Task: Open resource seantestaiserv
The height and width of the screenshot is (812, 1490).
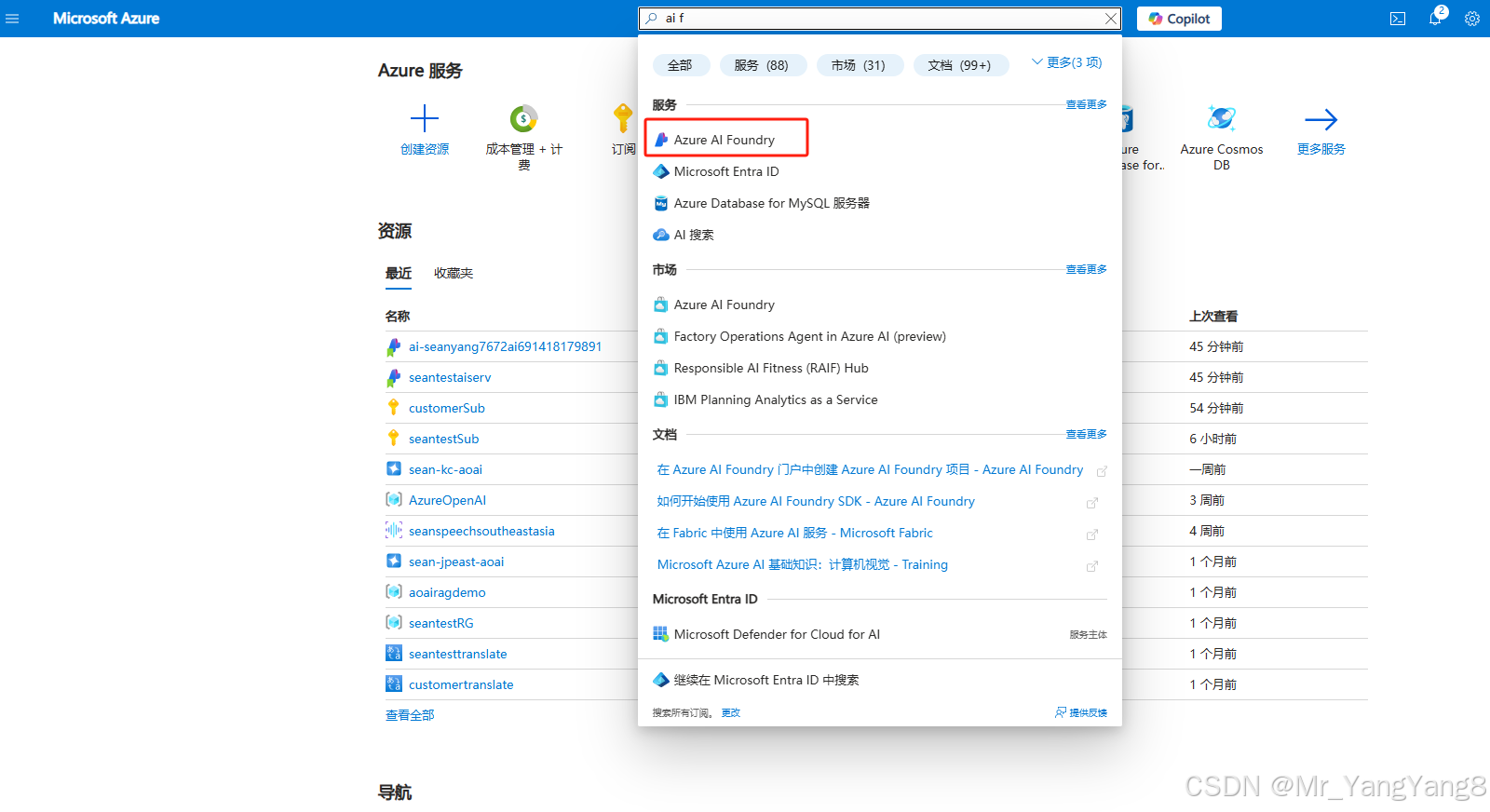Action: (x=450, y=377)
